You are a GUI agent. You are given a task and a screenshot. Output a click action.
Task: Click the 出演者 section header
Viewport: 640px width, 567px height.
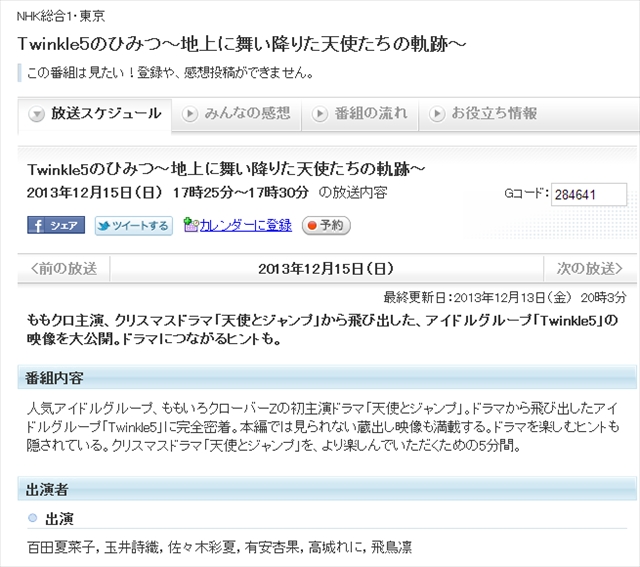pyautogui.click(x=327, y=489)
